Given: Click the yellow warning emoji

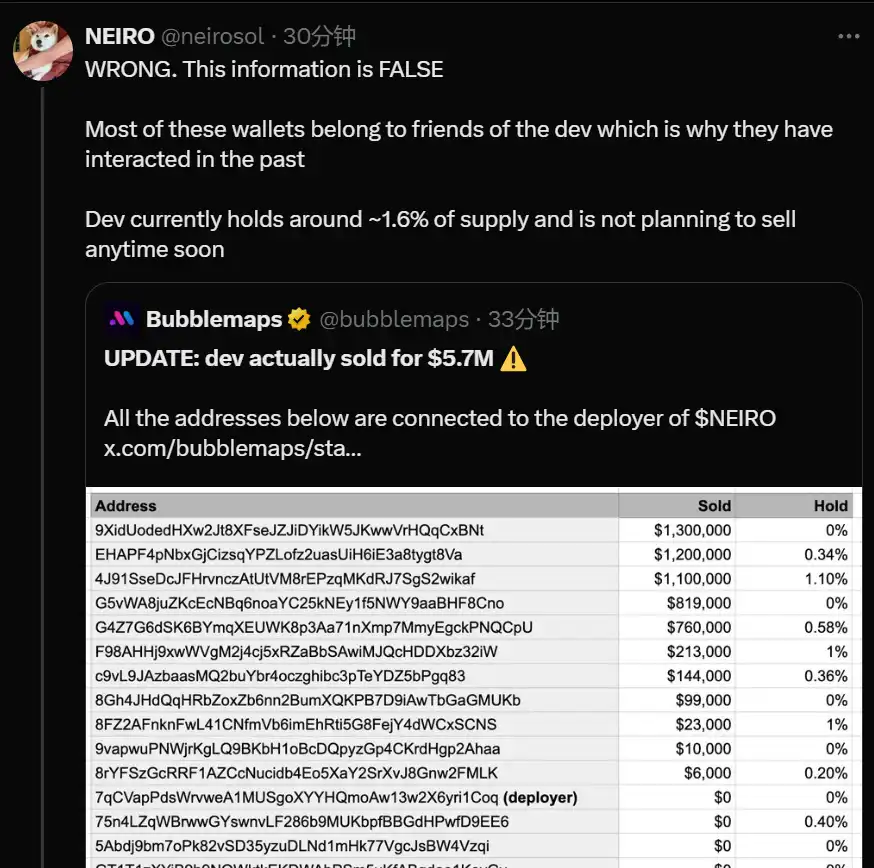Looking at the screenshot, I should tap(513, 358).
